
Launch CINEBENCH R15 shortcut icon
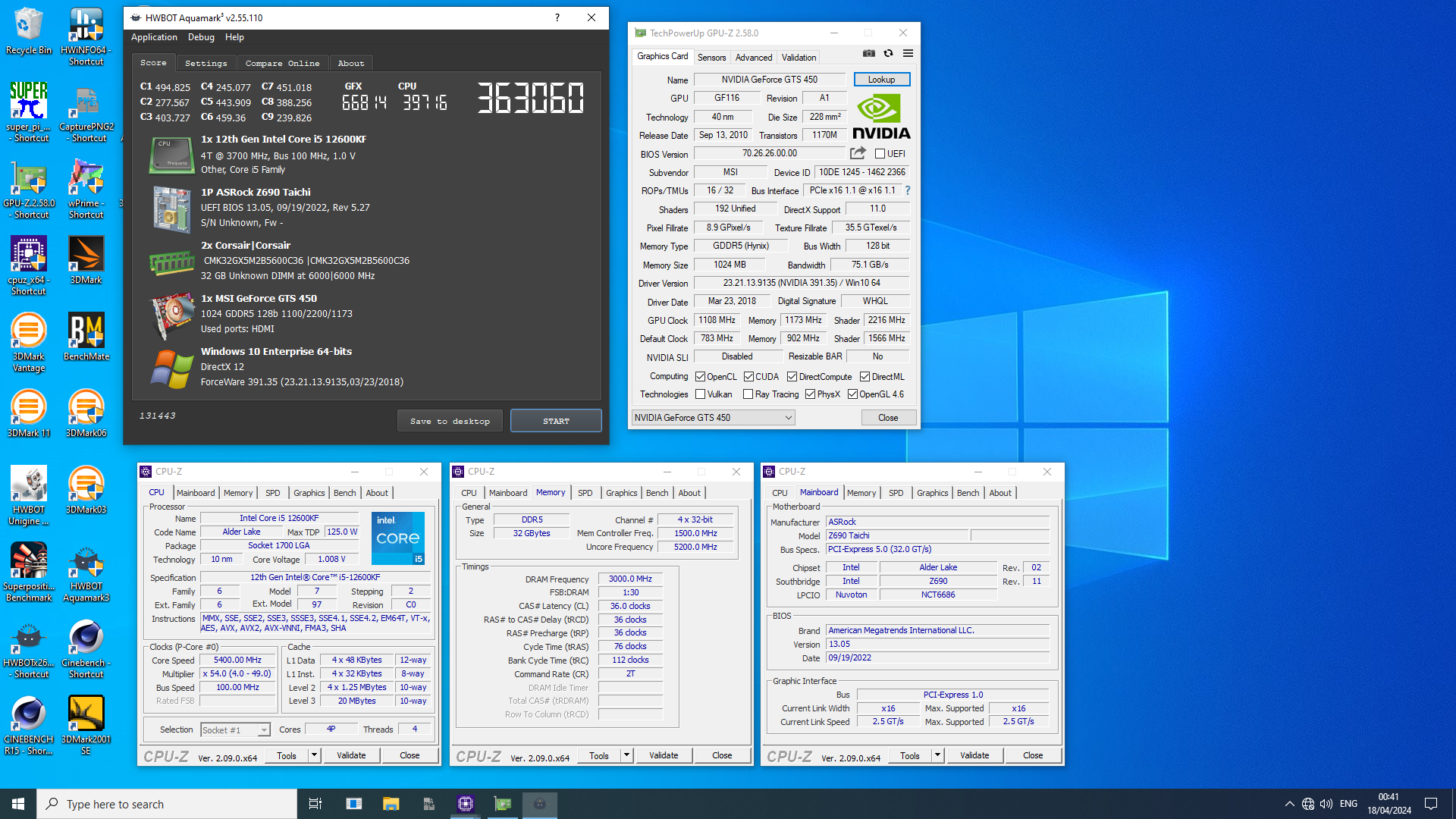tap(29, 725)
